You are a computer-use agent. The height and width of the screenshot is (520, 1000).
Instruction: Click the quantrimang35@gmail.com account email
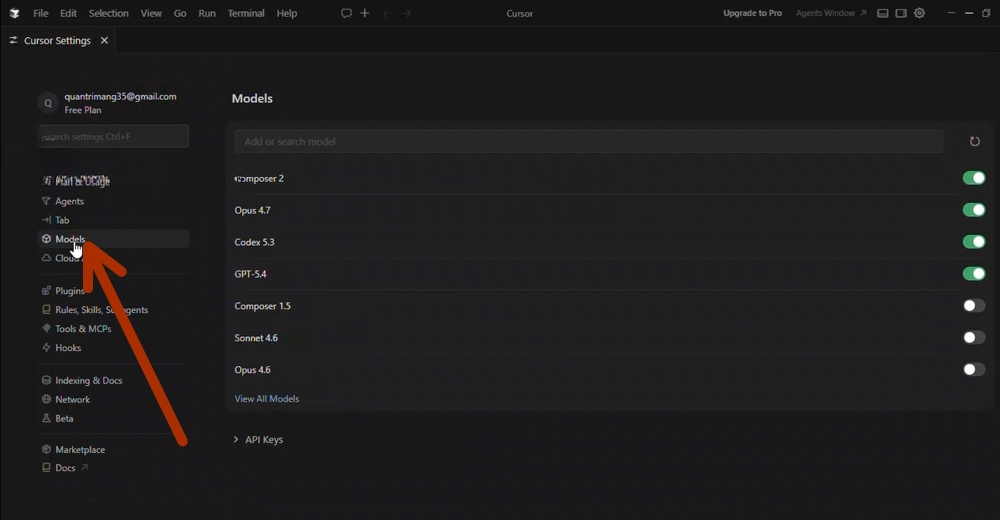(121, 96)
